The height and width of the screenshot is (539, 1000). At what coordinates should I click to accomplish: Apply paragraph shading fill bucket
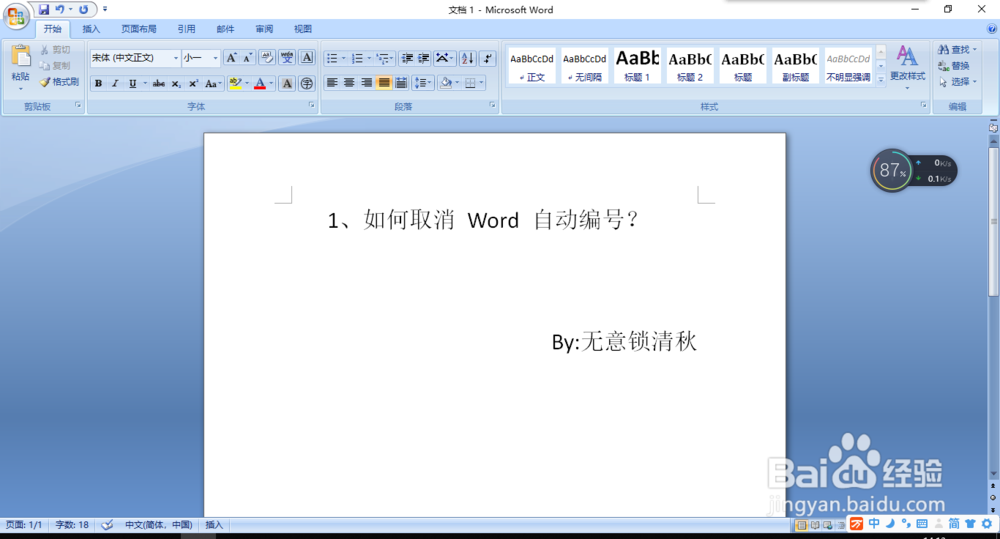[x=446, y=83]
